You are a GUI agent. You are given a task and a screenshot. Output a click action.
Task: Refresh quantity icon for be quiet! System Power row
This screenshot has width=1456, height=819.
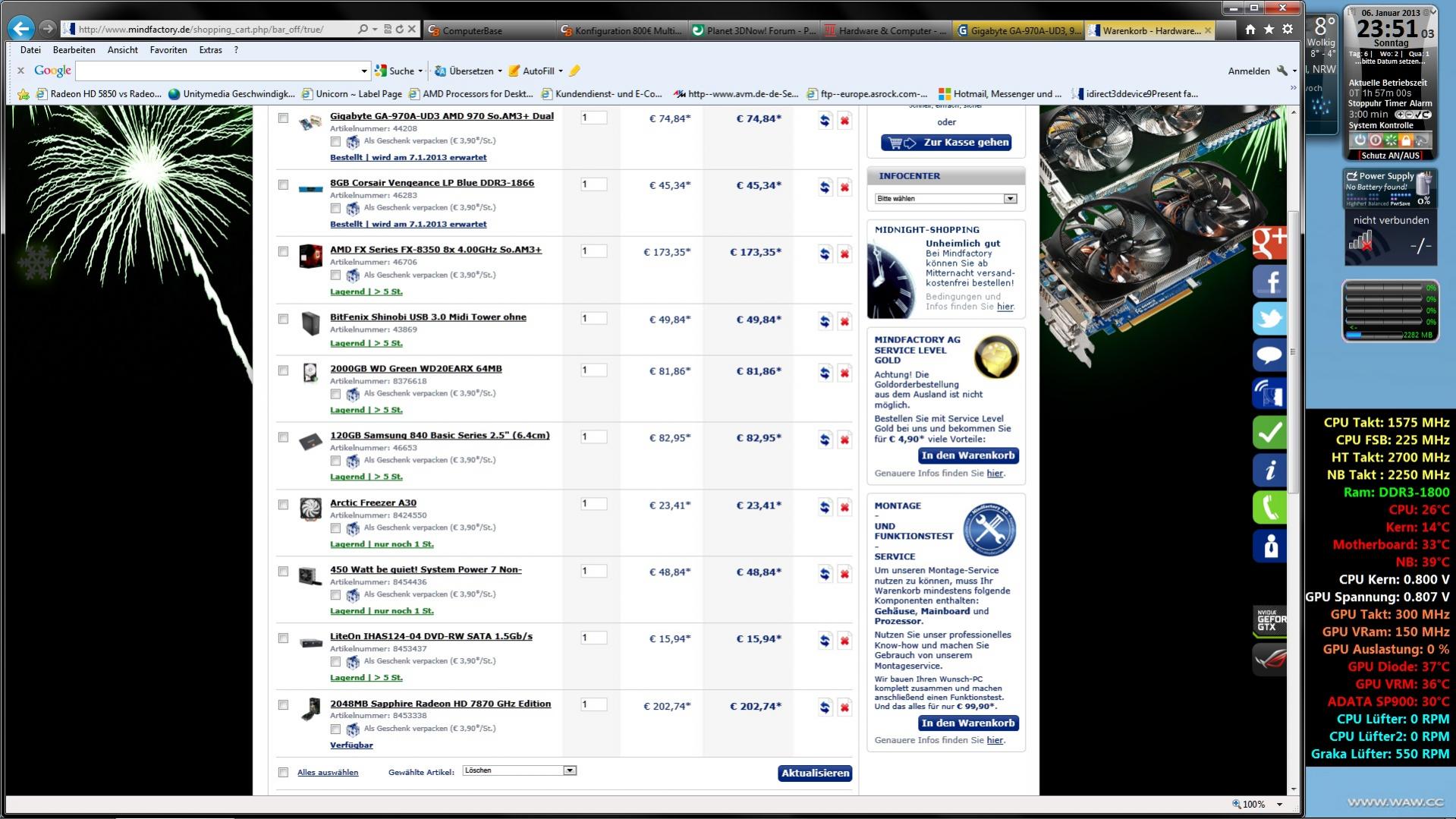[x=825, y=574]
